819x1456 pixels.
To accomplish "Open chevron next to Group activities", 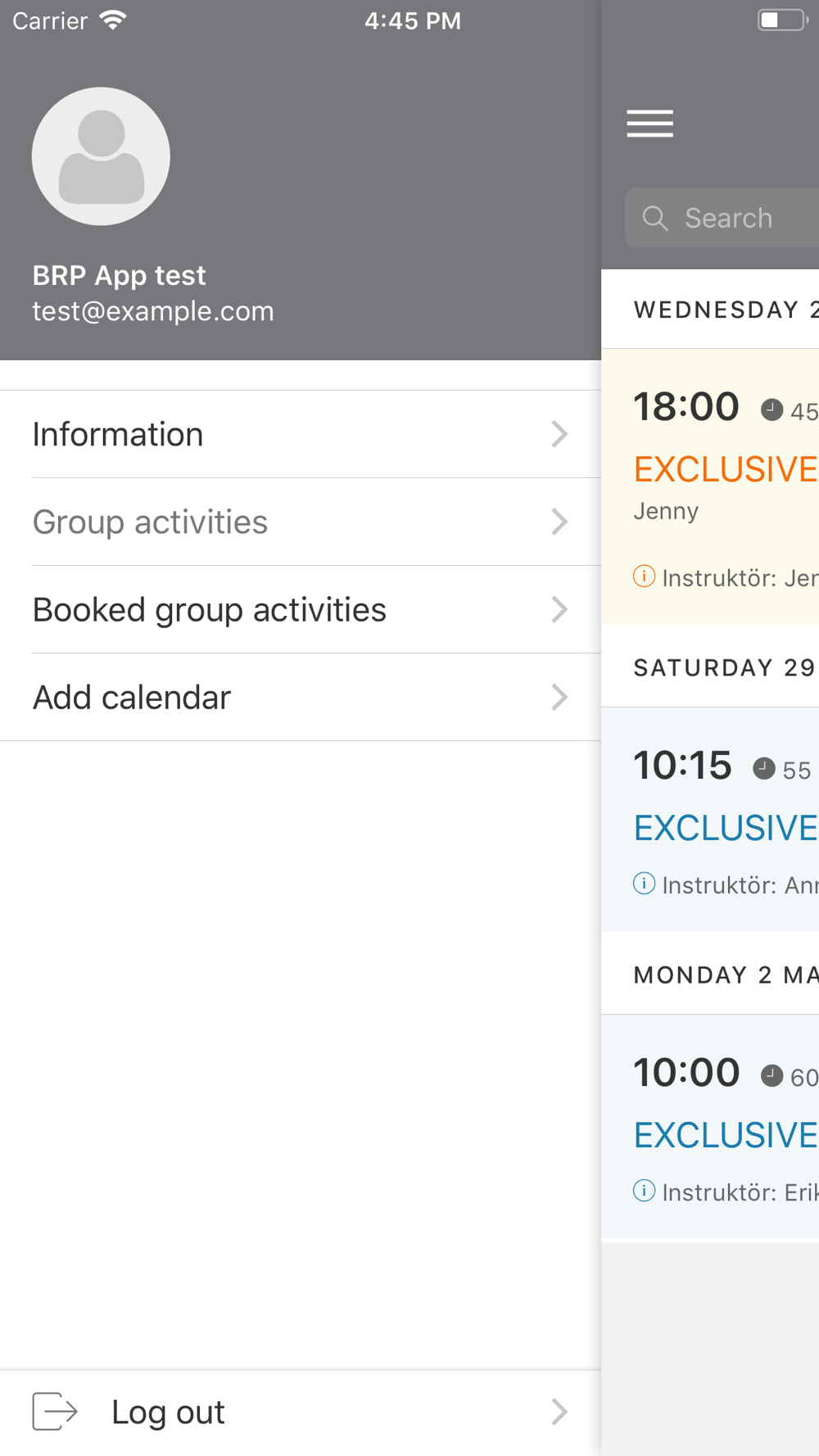I will click(559, 522).
